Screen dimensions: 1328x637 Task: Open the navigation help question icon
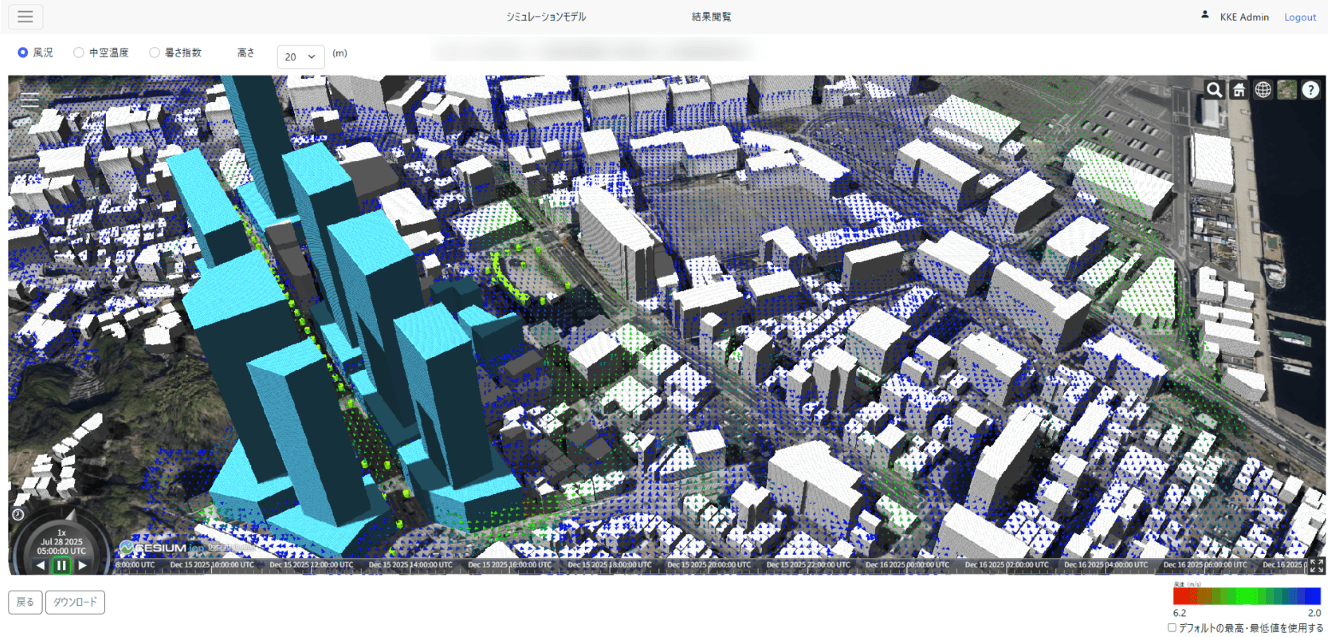[x=1311, y=90]
